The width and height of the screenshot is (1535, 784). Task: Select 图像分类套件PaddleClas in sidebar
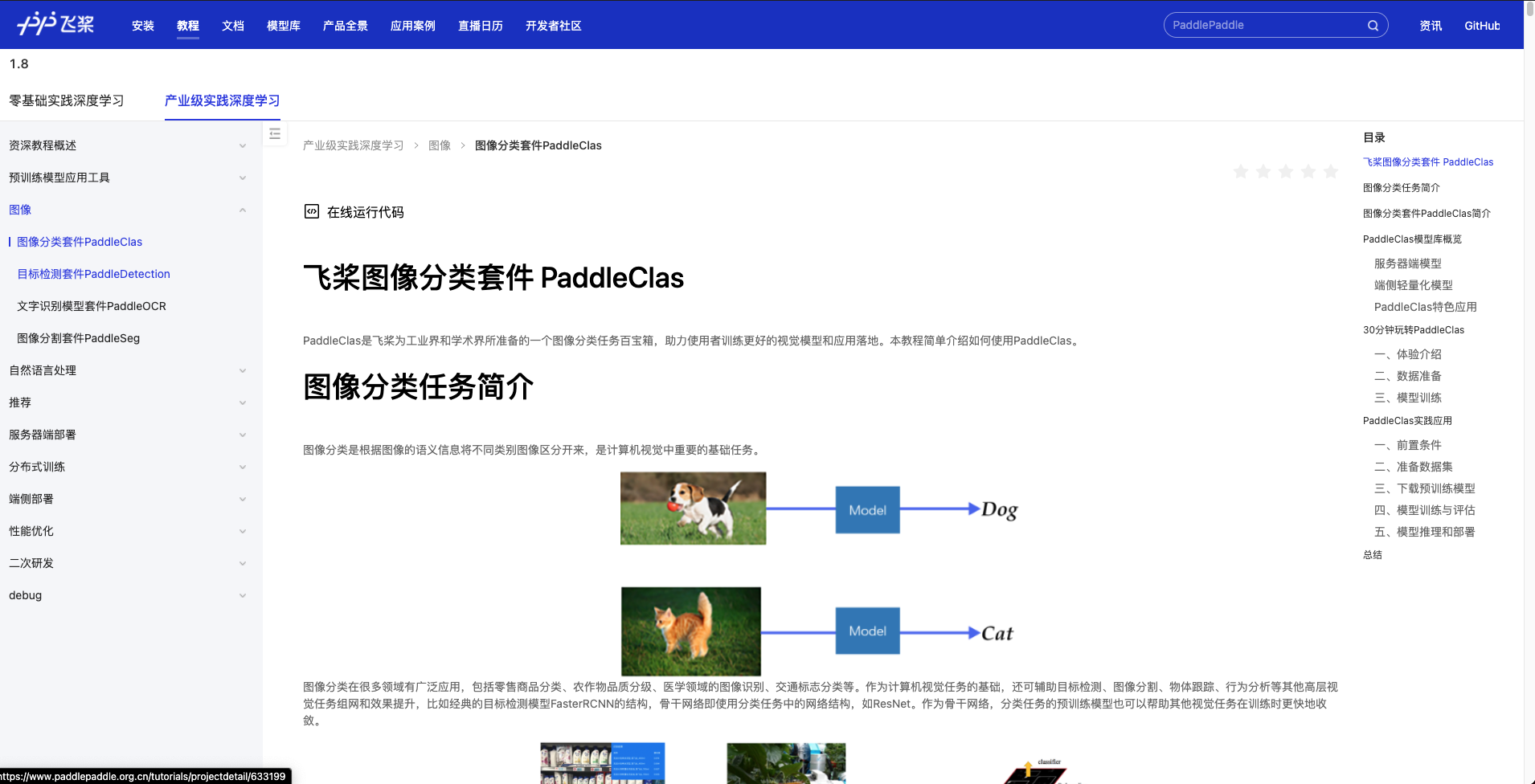pyautogui.click(x=80, y=242)
